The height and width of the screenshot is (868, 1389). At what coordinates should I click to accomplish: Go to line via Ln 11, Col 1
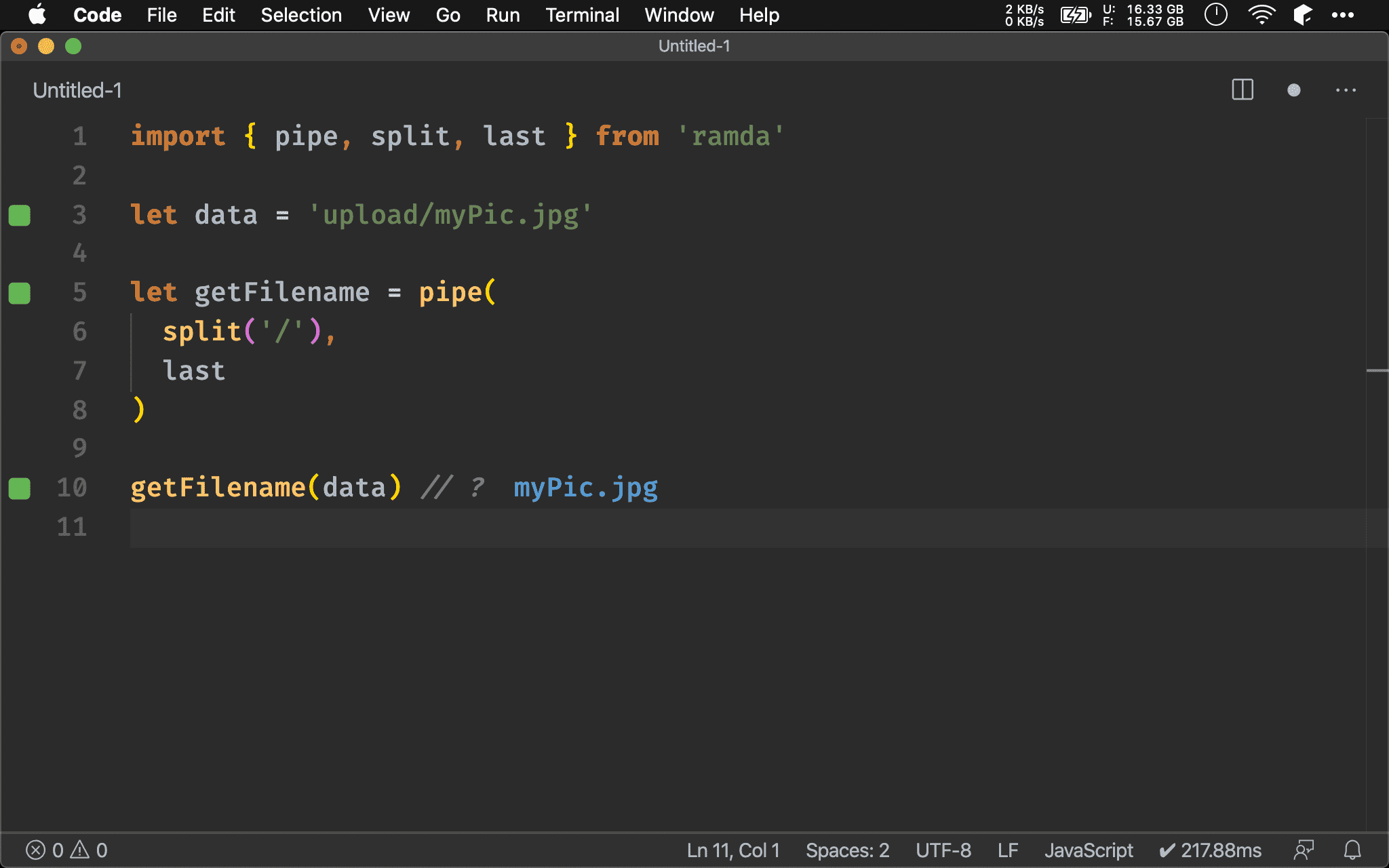coord(733,850)
